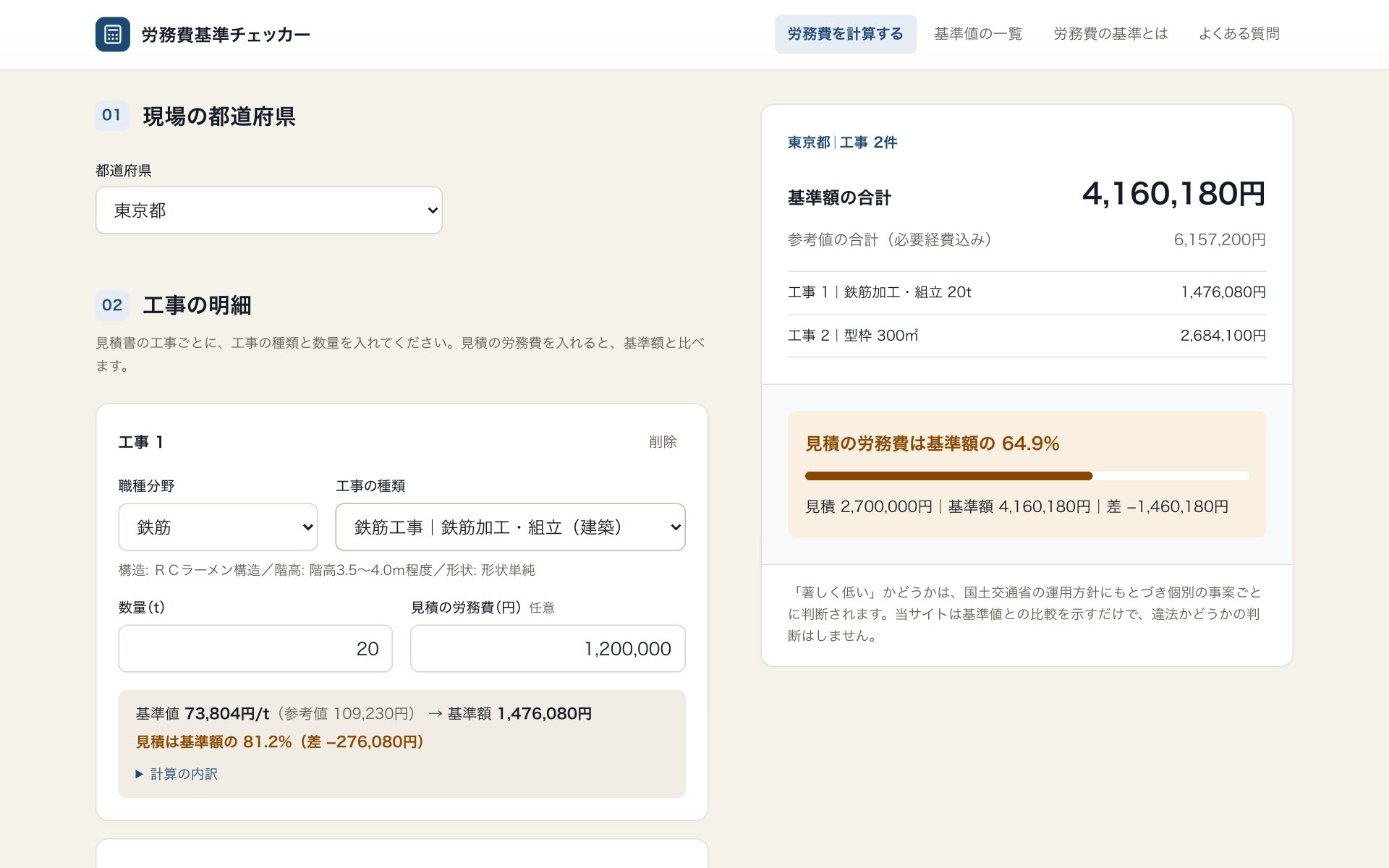1389x868 pixels.
Task: Open the 職種分野 dropdown showing 鉄筋
Action: click(218, 527)
